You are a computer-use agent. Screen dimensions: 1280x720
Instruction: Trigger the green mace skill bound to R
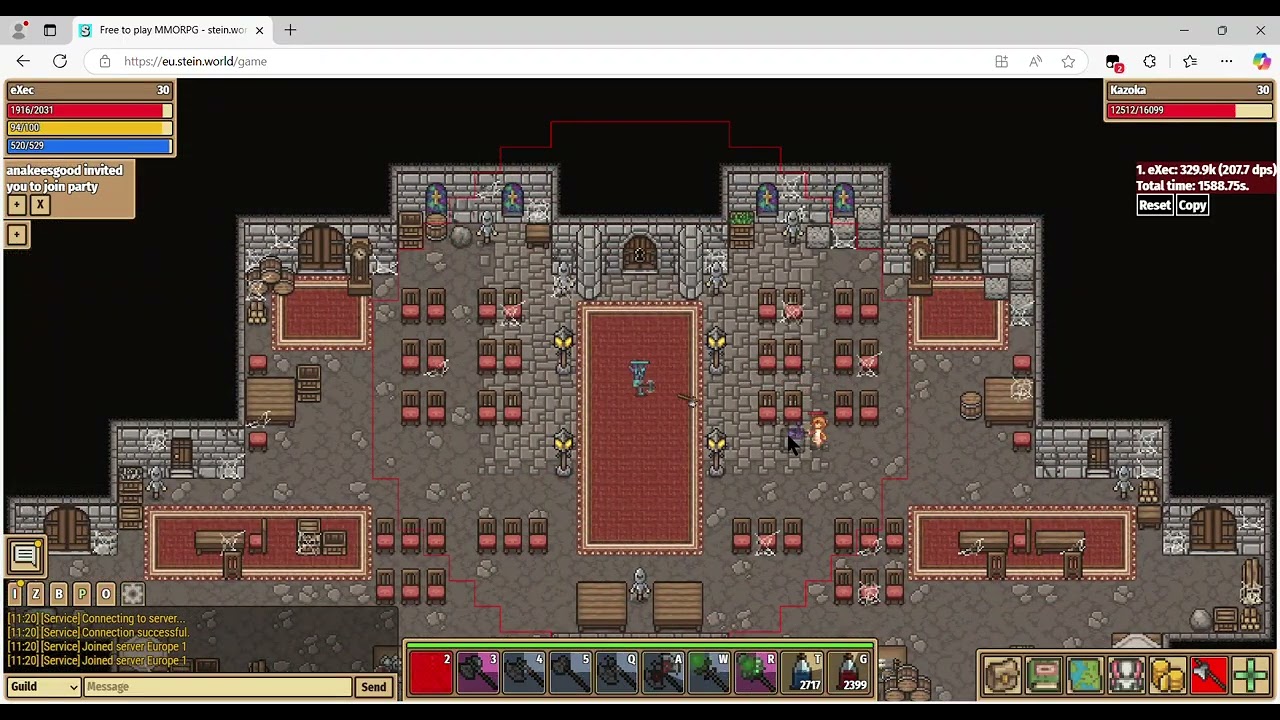754,671
